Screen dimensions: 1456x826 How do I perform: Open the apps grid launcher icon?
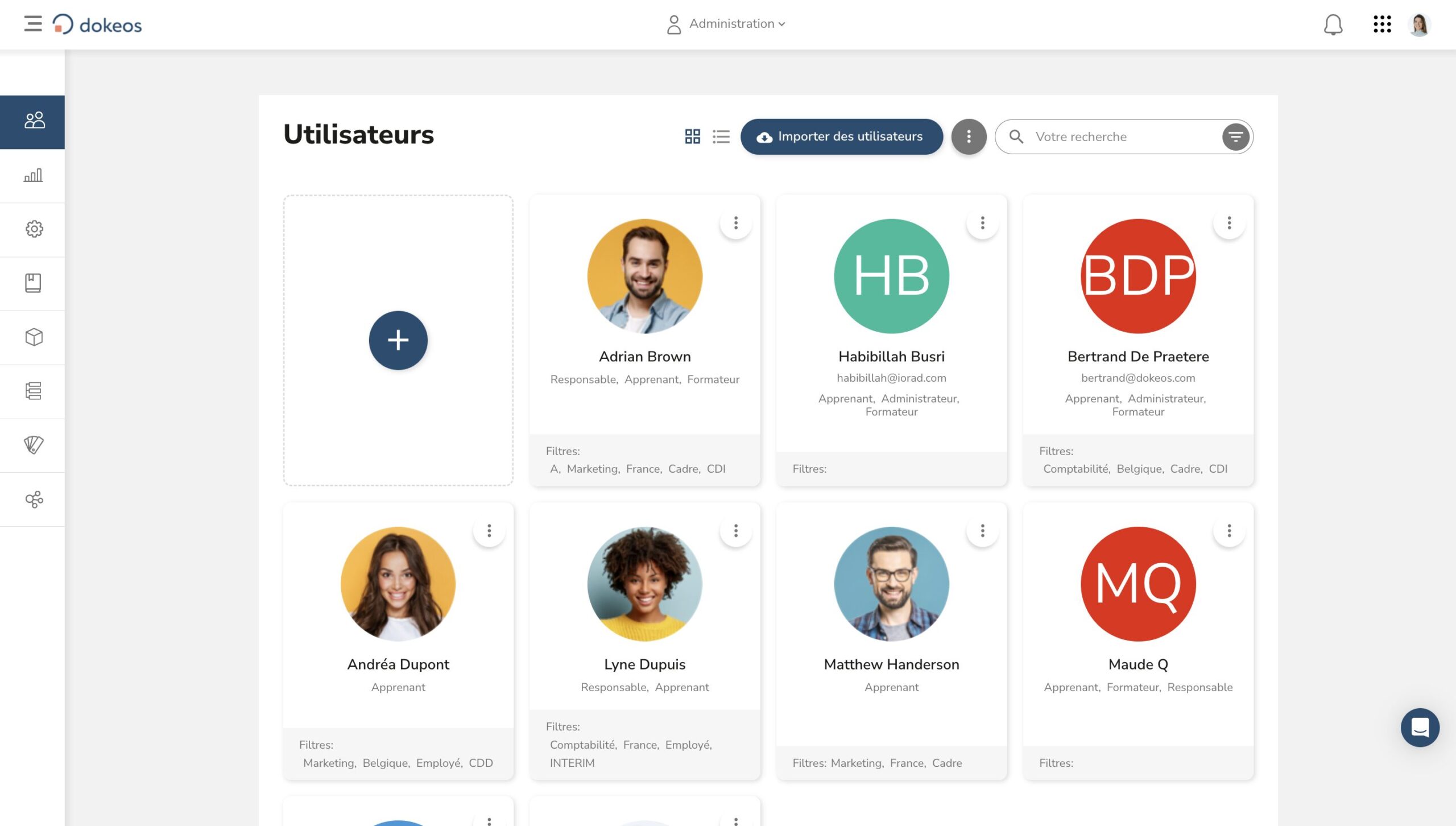click(x=1381, y=24)
